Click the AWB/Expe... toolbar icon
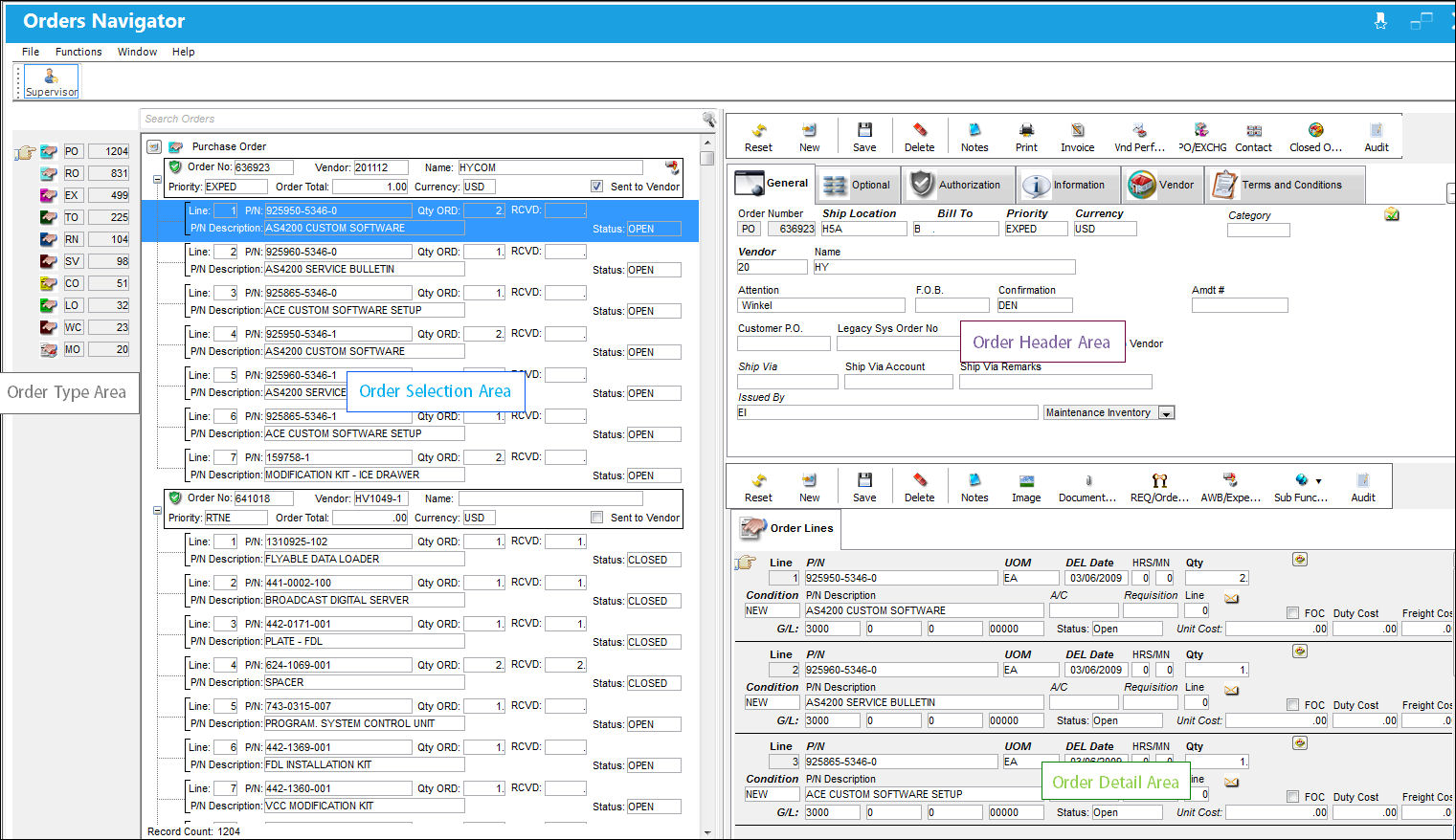This screenshot has height=840, width=1456. (1230, 487)
